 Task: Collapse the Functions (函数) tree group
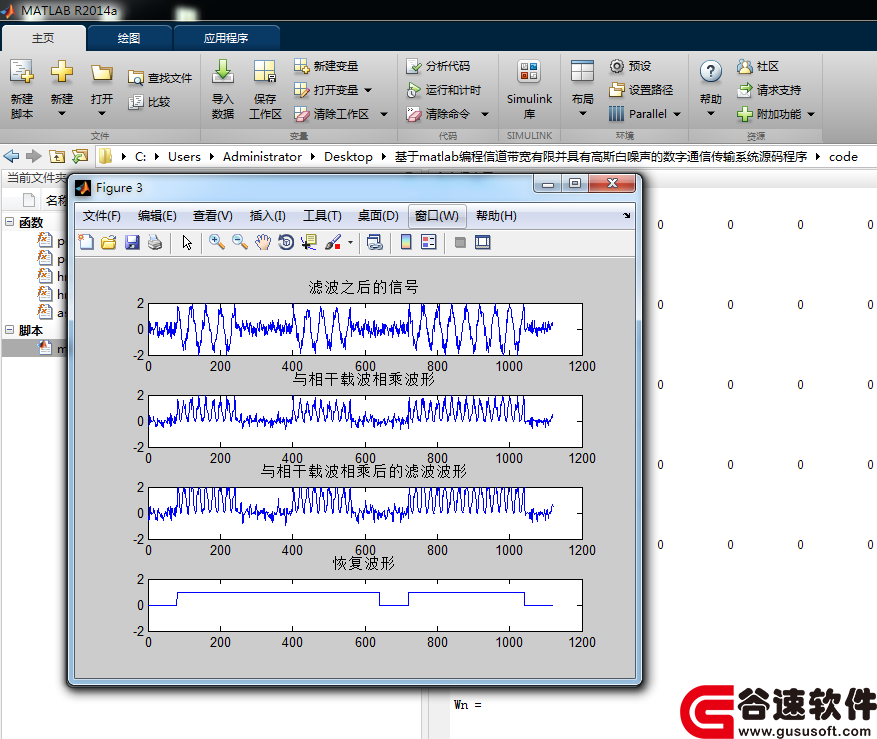click(10, 222)
